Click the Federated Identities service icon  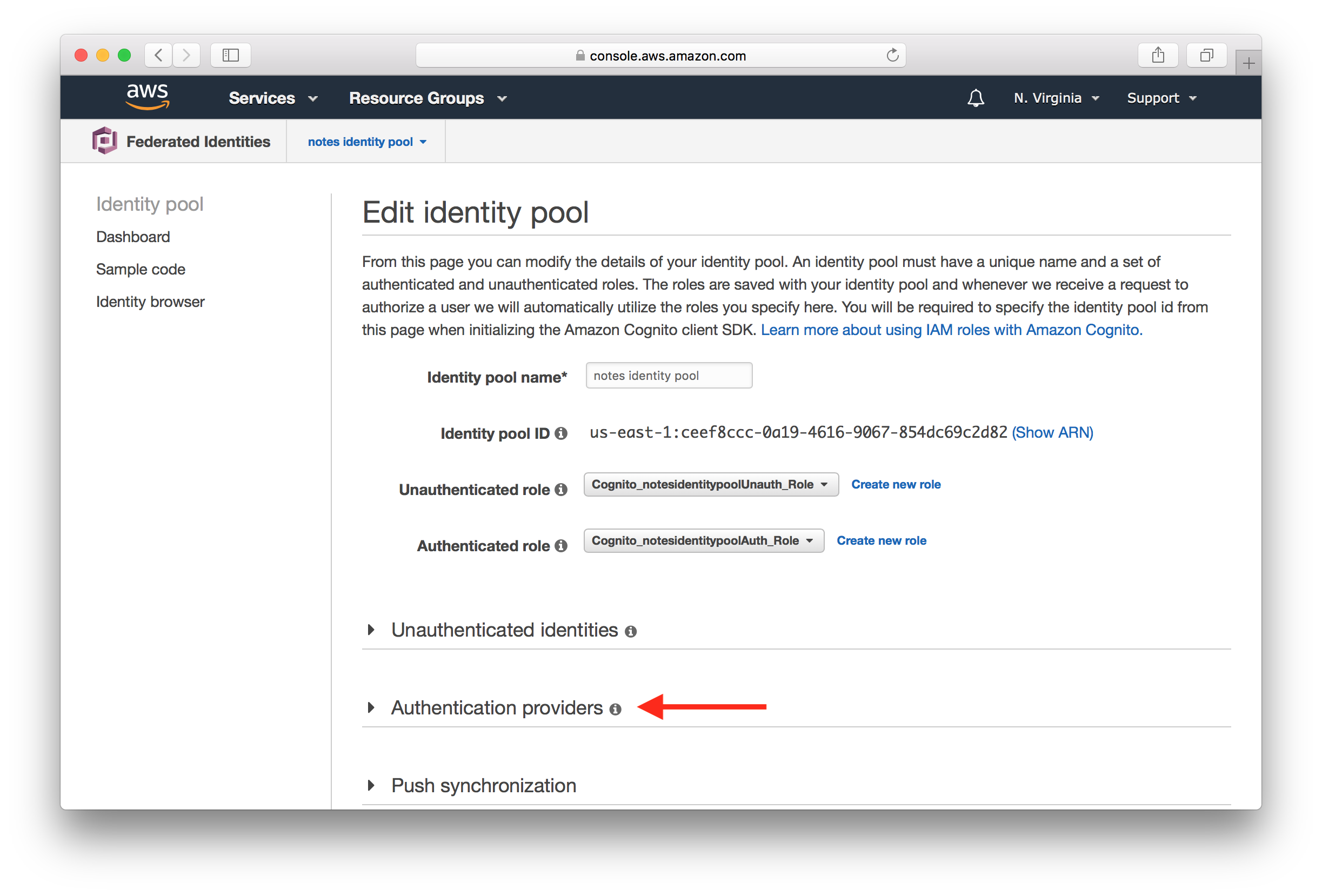coord(105,141)
